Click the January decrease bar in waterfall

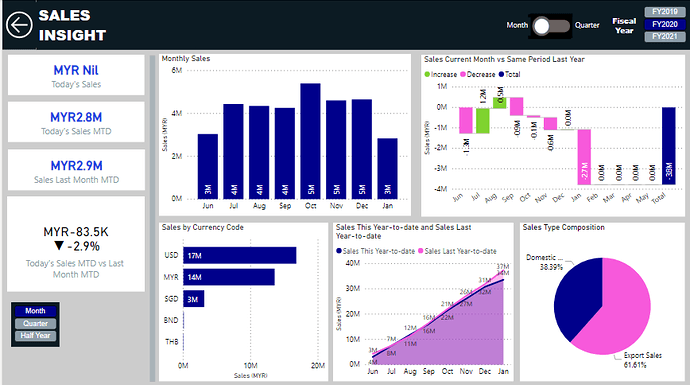[x=584, y=157]
